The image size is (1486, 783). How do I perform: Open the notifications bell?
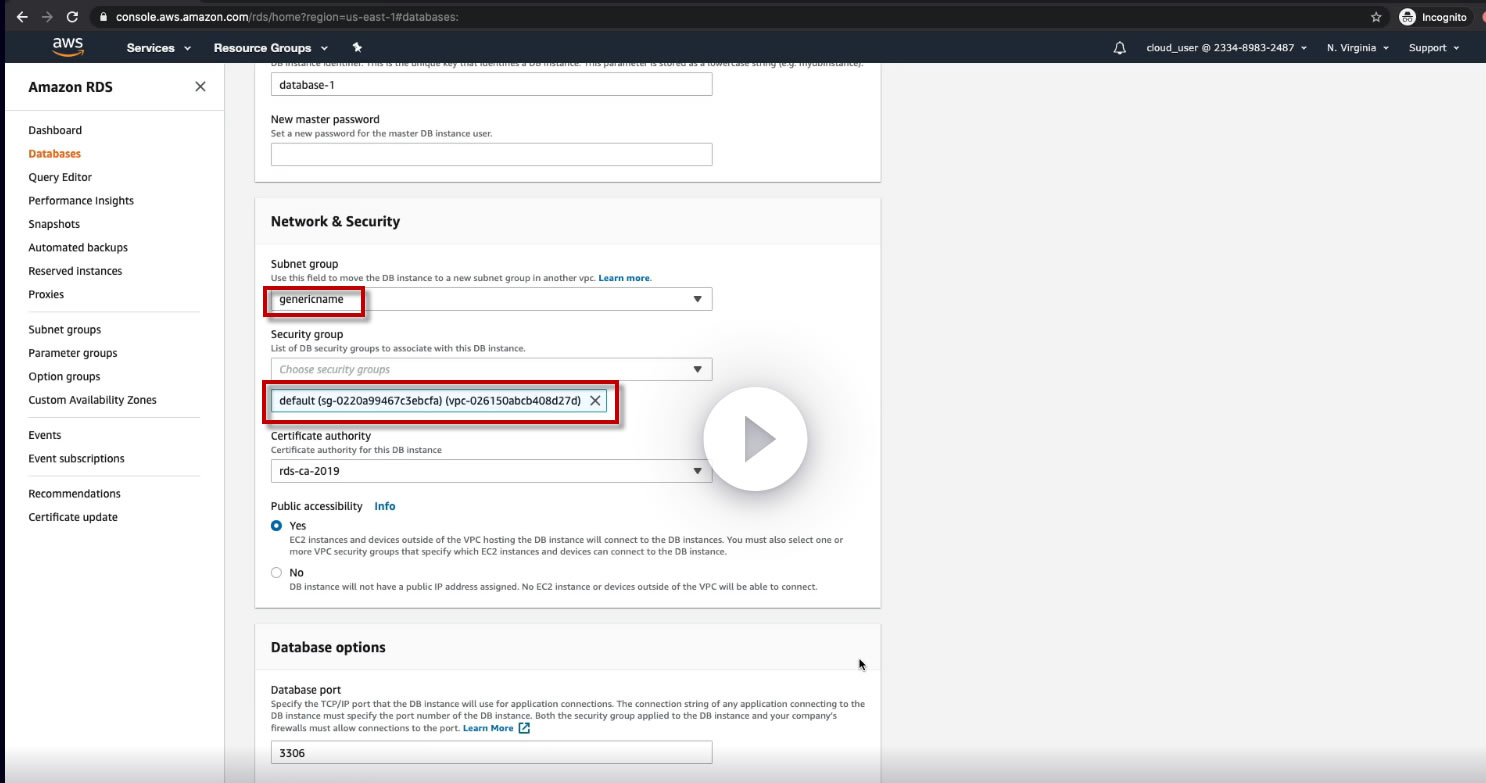click(1119, 48)
